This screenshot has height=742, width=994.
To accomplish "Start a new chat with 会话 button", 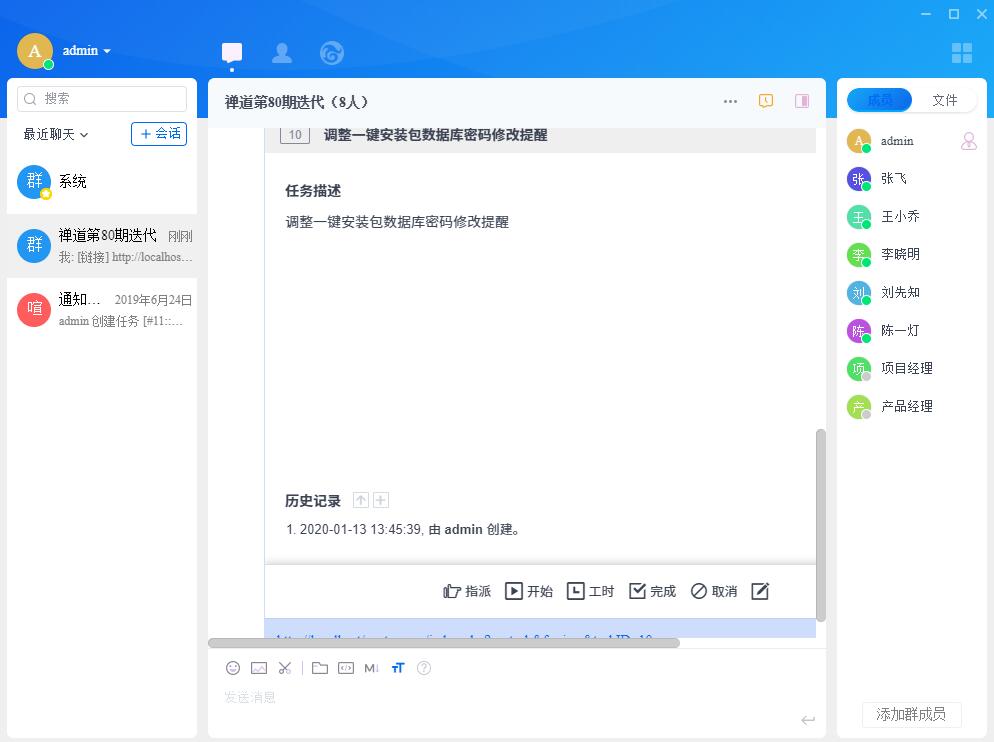I will tap(159, 134).
